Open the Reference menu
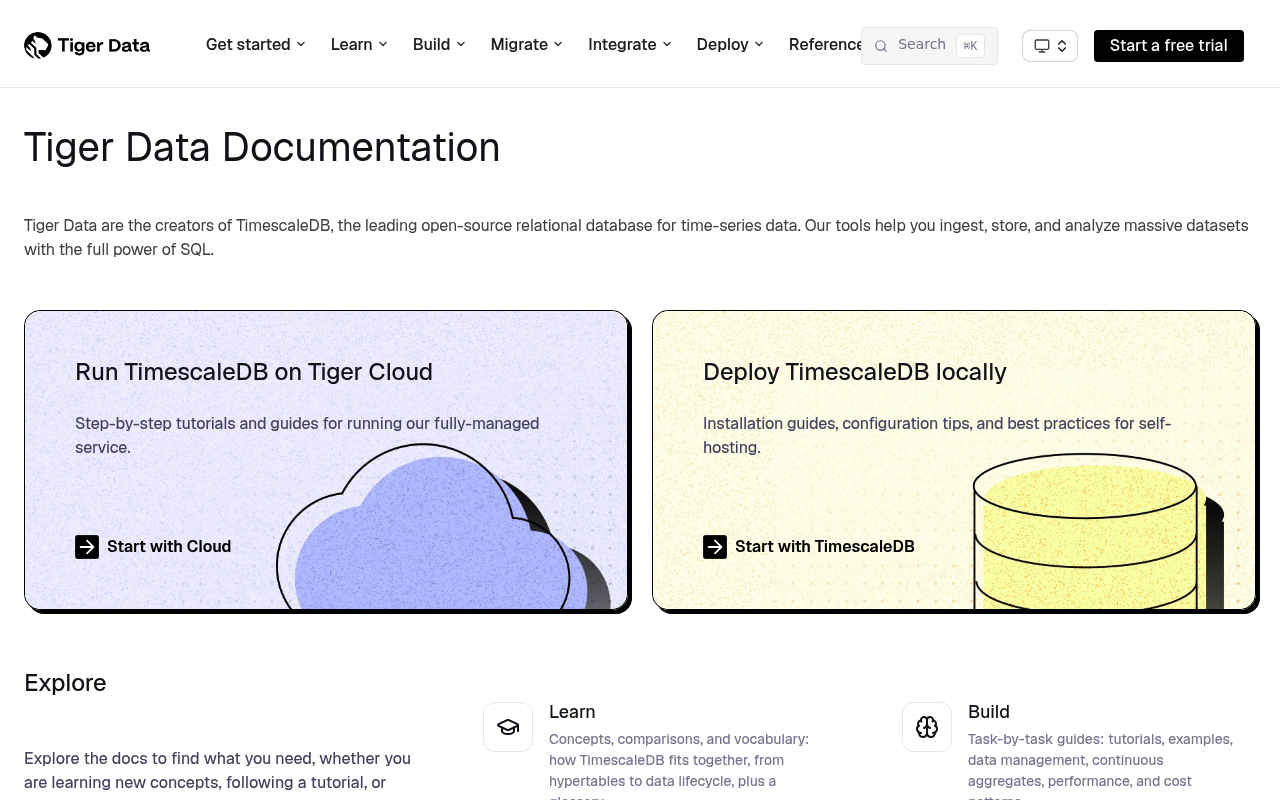The height and width of the screenshot is (800, 1280). pyautogui.click(x=824, y=45)
